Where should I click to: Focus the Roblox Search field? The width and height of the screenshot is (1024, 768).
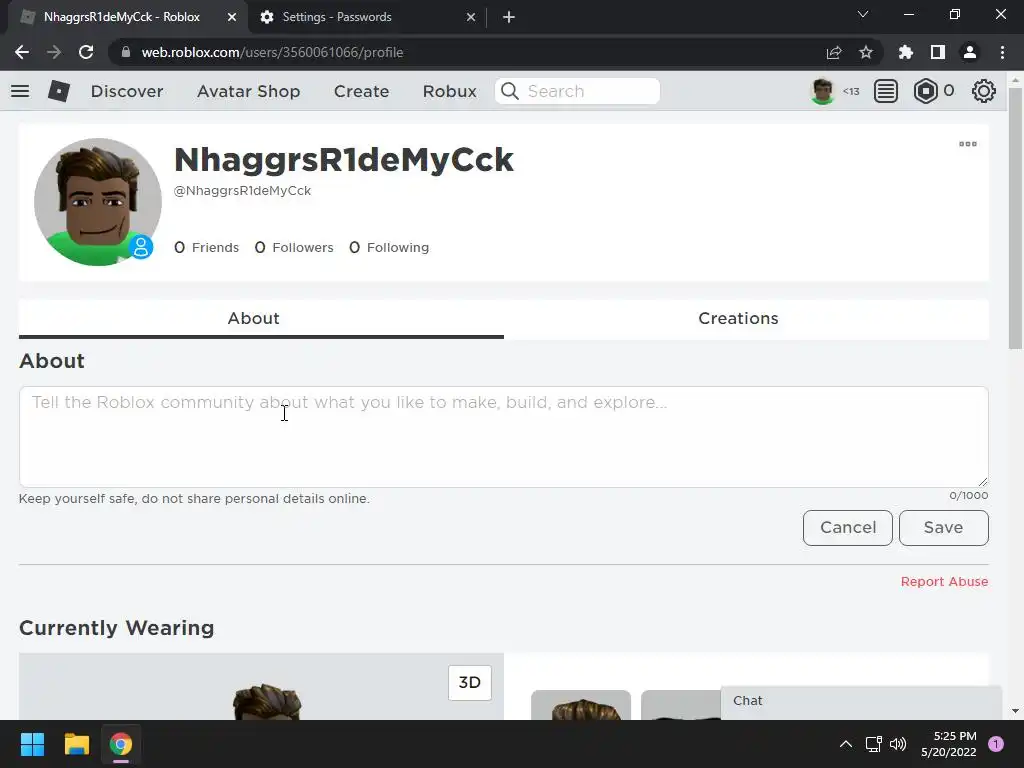coord(577,91)
